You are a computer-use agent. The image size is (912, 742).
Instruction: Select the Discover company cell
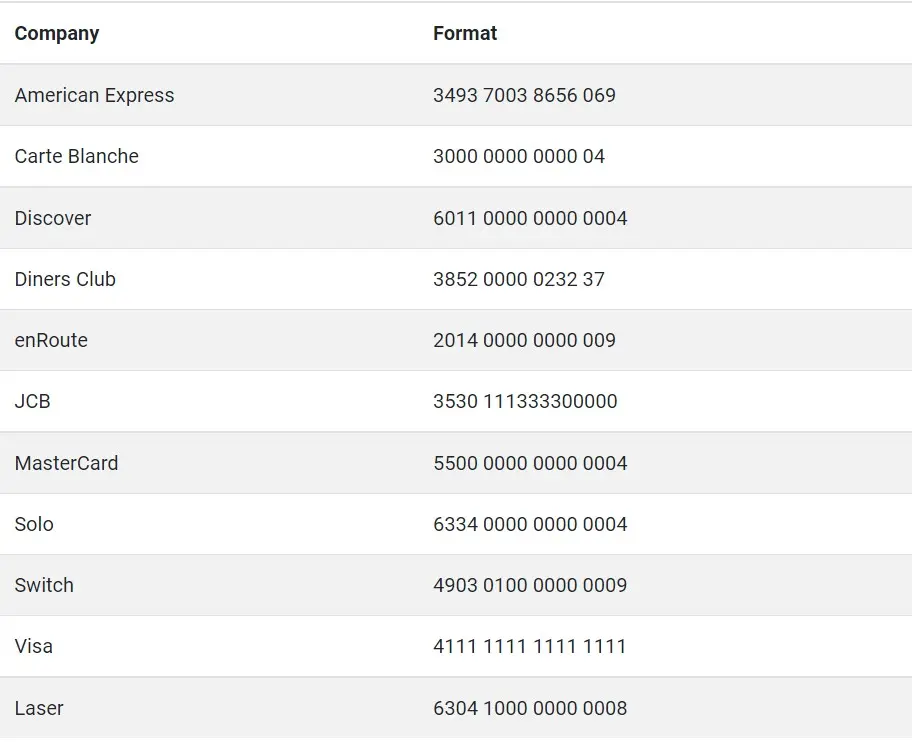coord(53,218)
